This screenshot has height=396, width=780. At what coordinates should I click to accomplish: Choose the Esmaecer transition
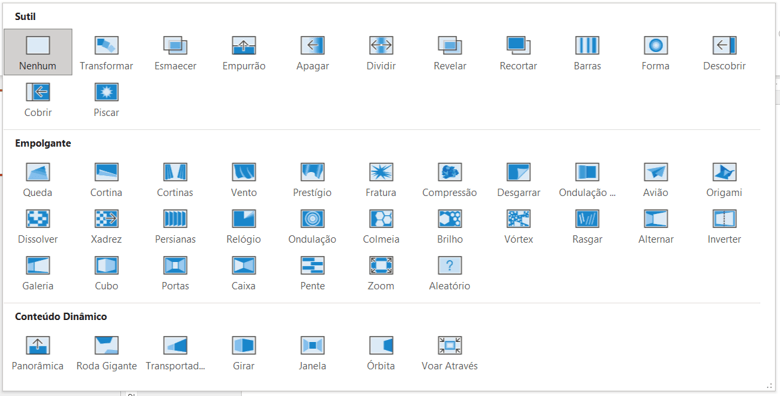pos(175,52)
